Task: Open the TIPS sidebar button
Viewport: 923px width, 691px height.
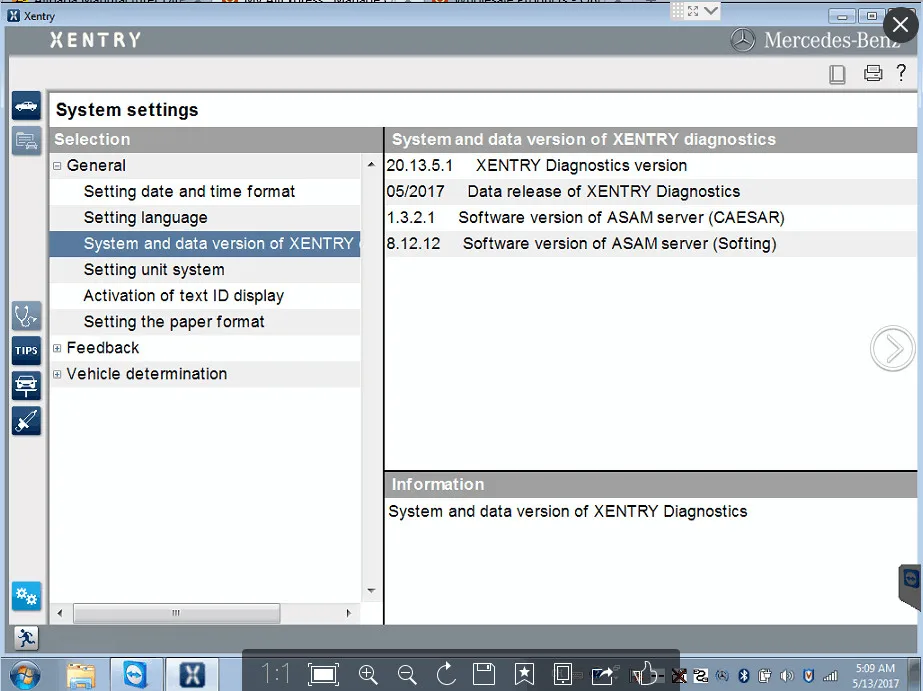Action: coord(26,351)
